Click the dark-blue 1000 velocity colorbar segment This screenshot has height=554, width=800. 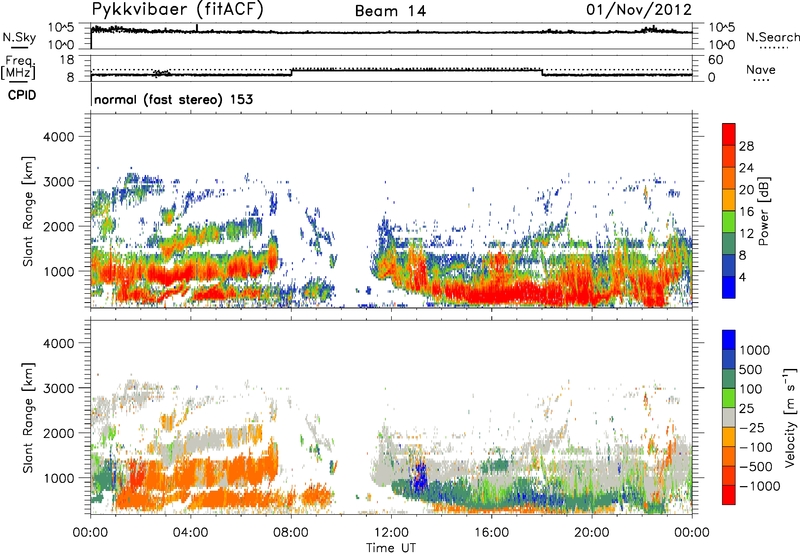pos(729,360)
